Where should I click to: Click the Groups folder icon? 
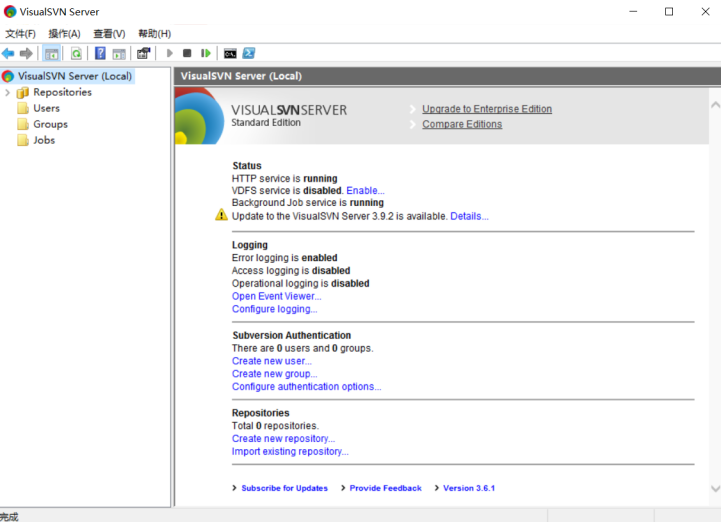pyautogui.click(x=23, y=124)
